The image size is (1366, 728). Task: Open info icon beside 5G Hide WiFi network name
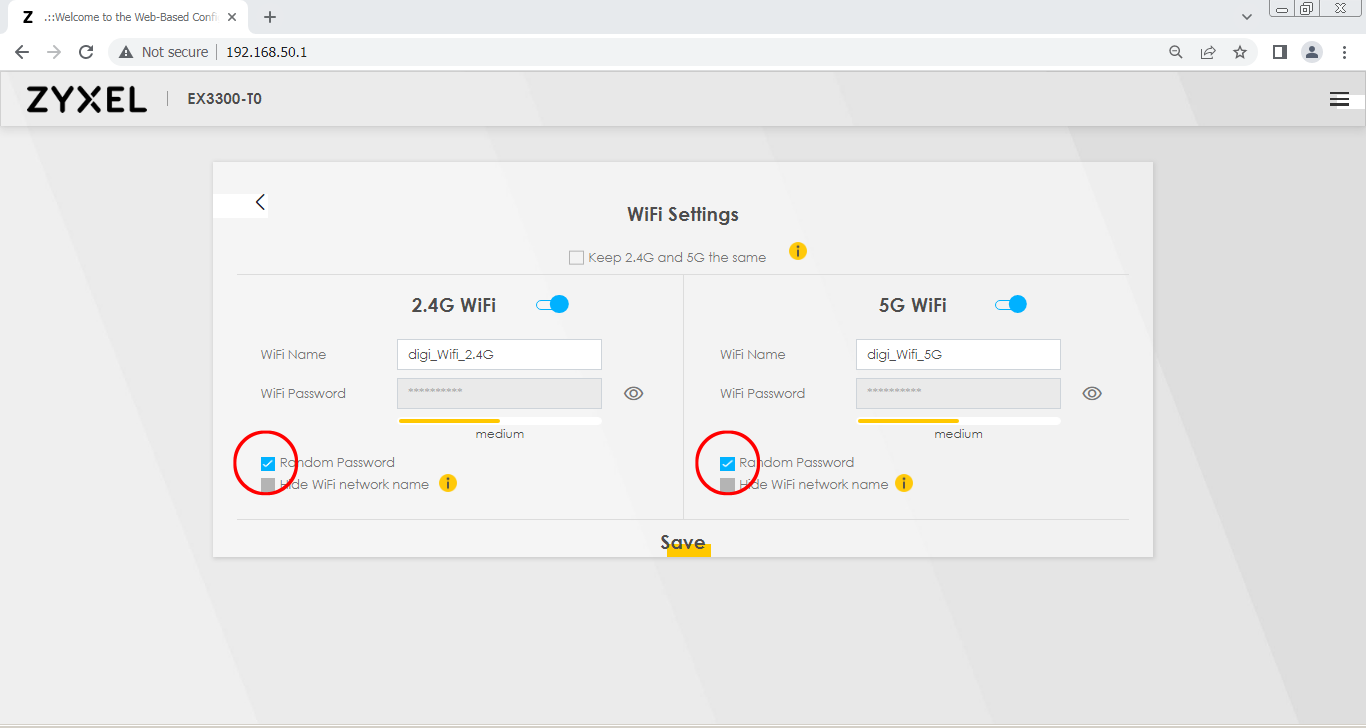click(904, 484)
